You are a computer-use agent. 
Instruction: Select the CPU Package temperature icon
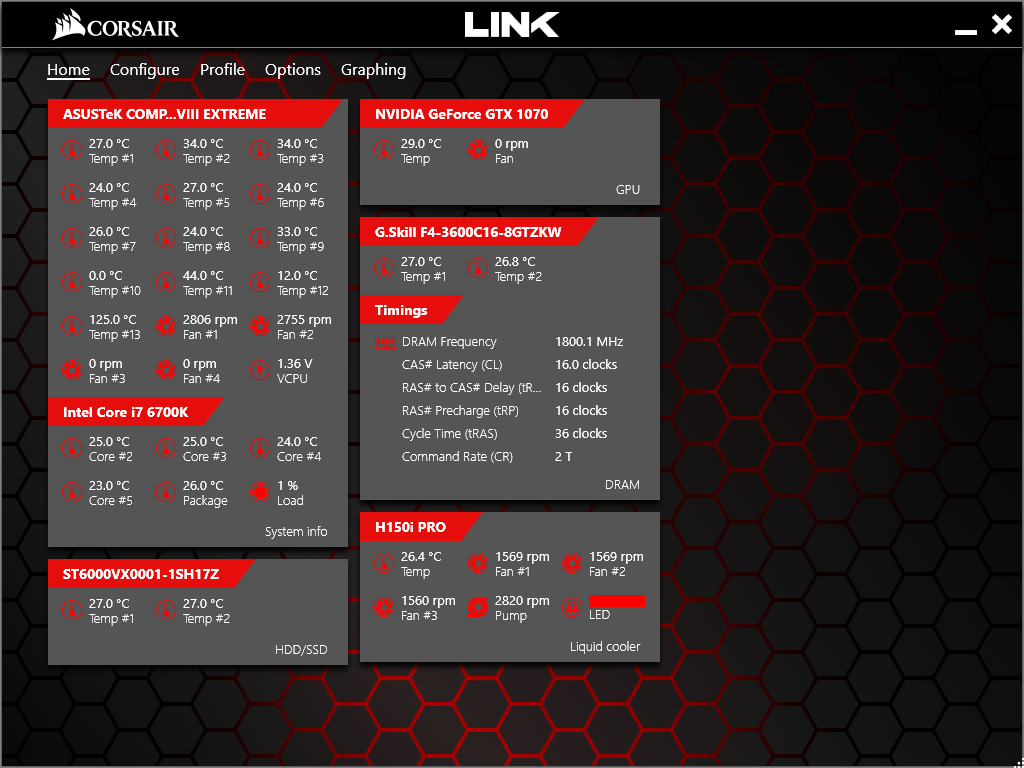(x=166, y=492)
